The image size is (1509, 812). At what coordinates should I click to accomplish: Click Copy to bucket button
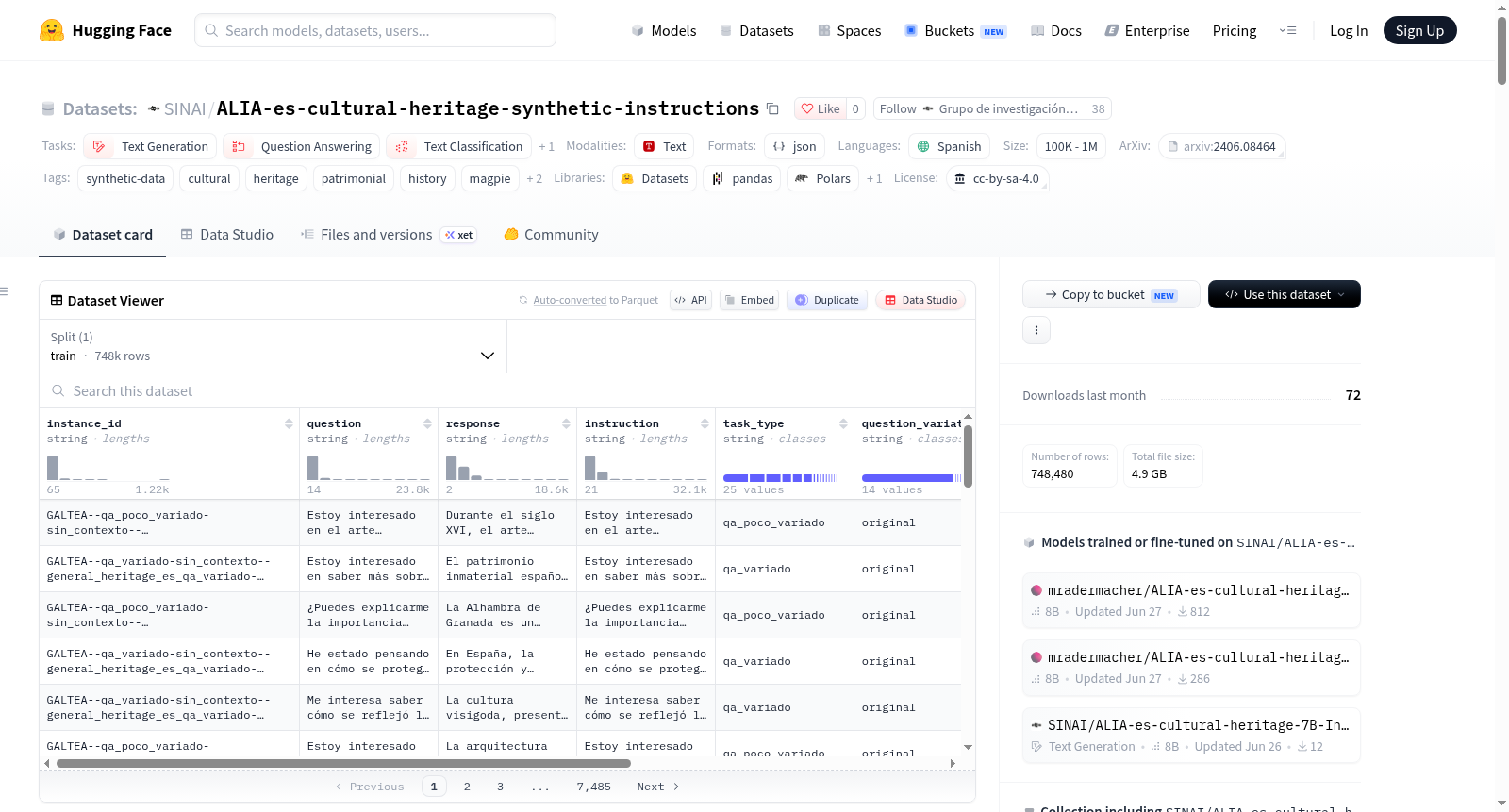1111,294
